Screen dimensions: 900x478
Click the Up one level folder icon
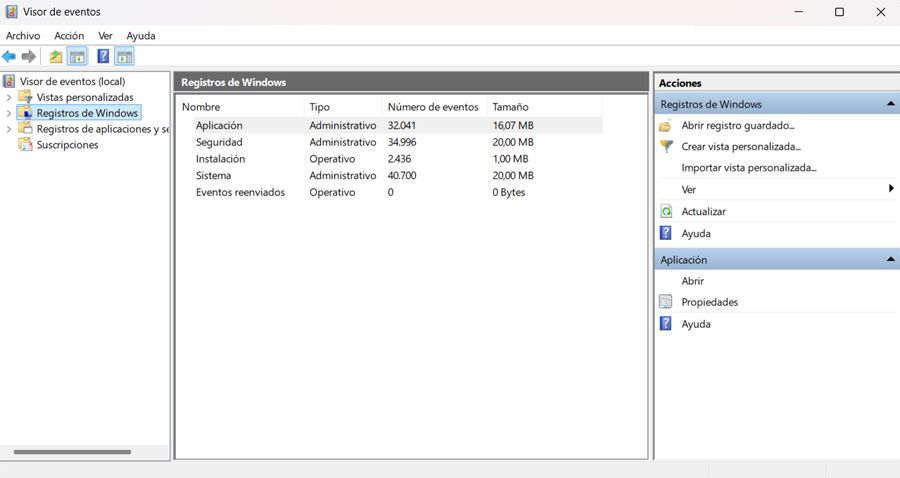56,56
